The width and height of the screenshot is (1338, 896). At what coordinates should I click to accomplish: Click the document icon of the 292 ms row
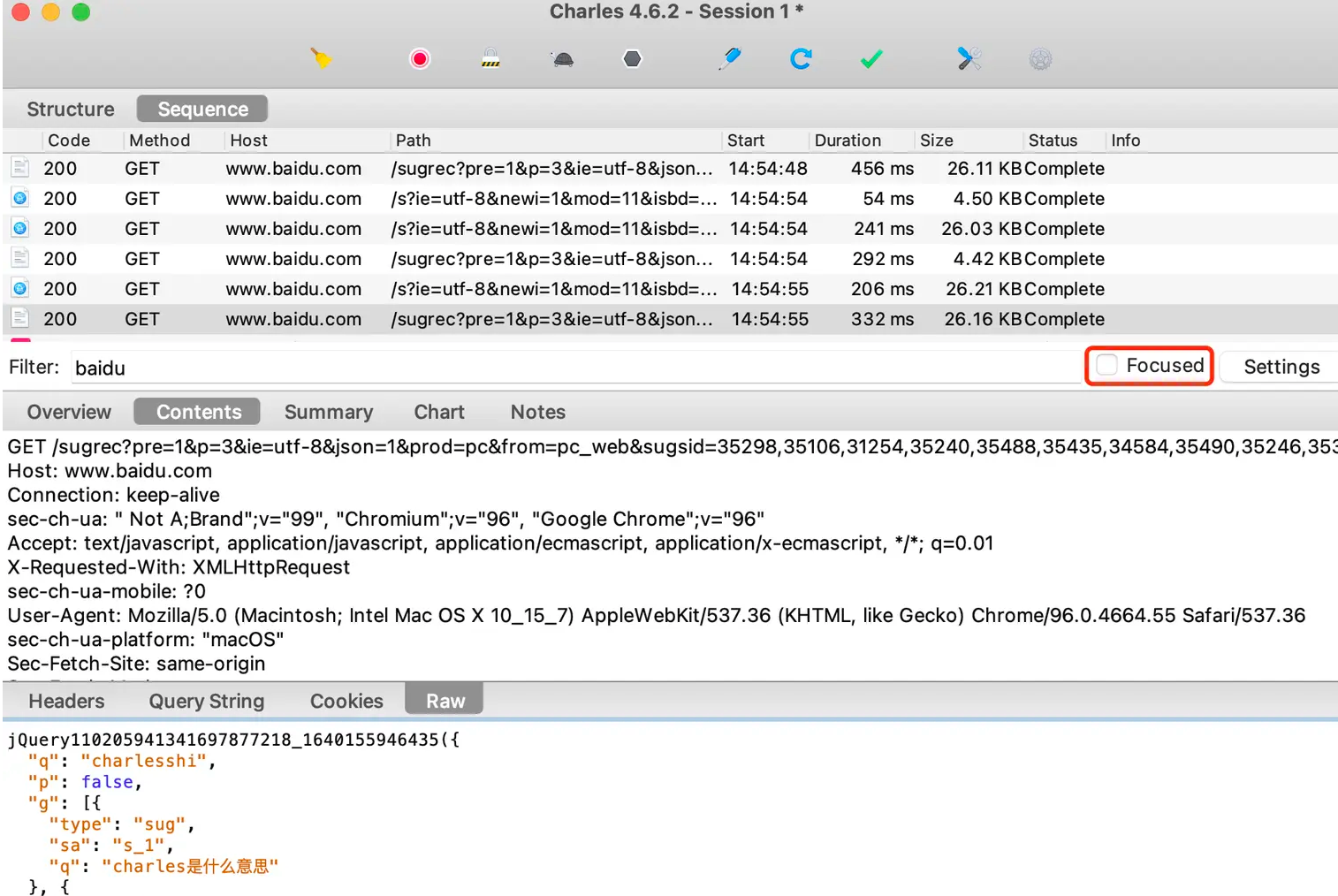(x=20, y=258)
